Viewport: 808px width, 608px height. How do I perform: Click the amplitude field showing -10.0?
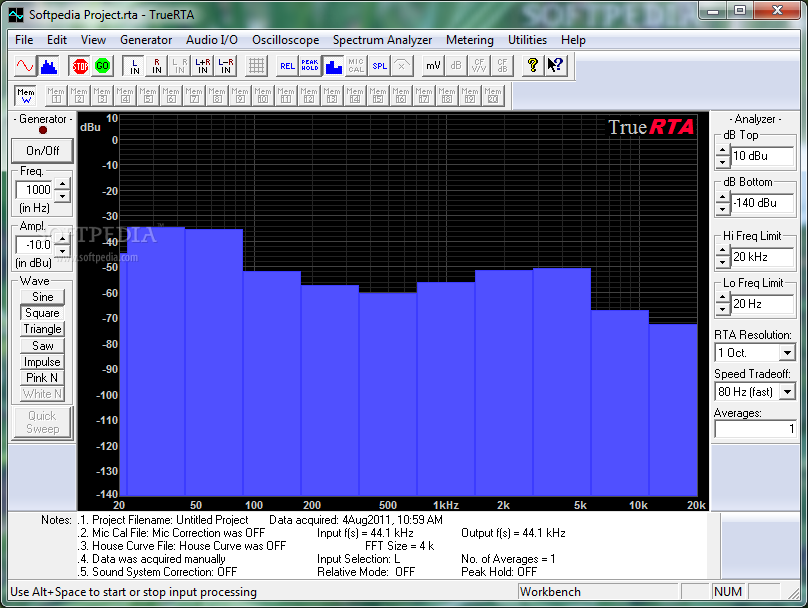(36, 245)
